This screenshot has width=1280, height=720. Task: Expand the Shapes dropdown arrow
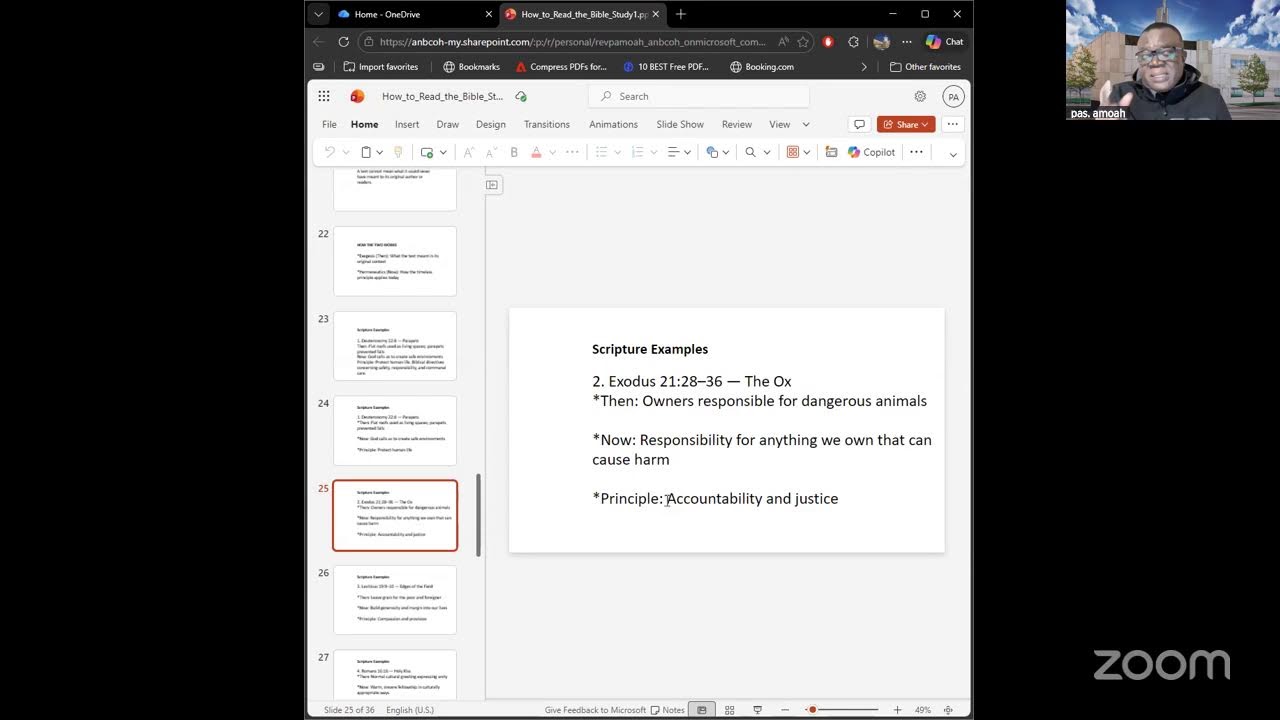[726, 153]
